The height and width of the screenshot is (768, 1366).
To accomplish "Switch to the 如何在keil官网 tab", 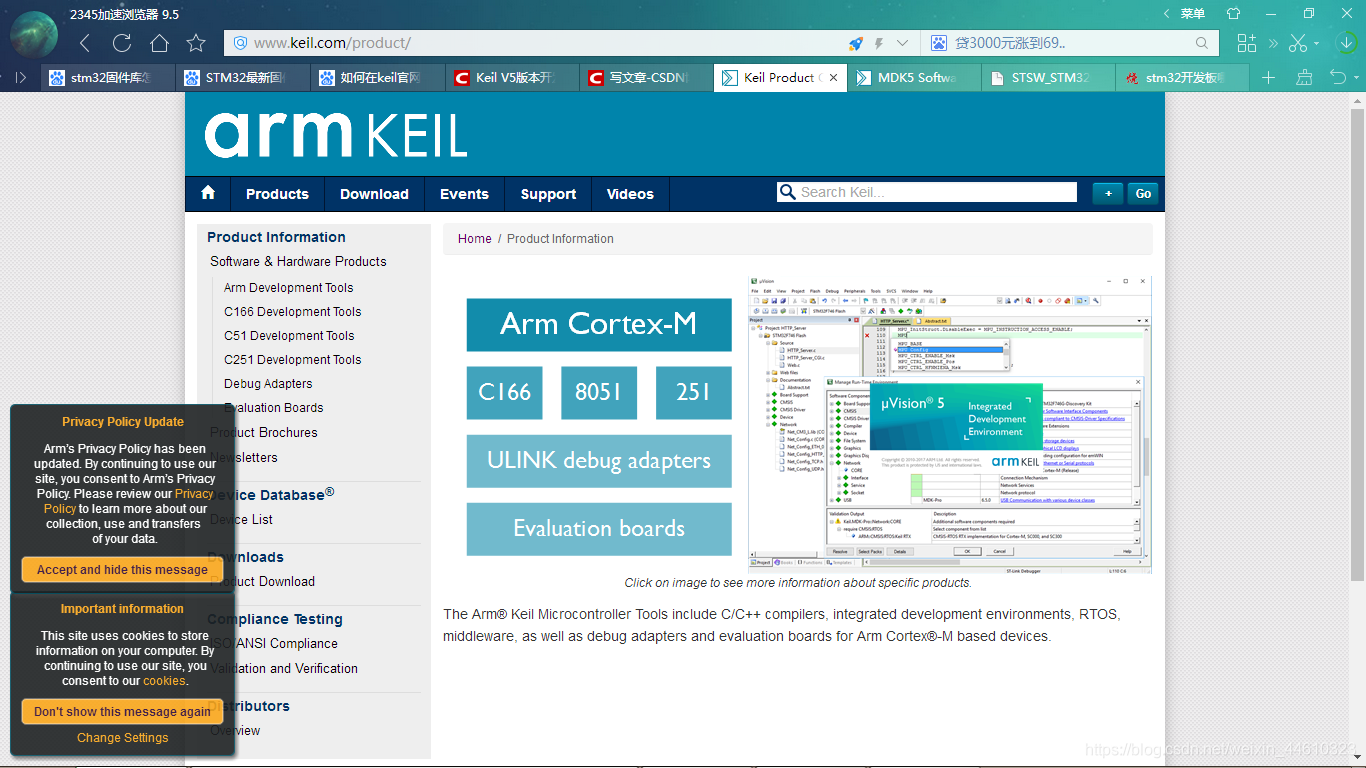I will [x=378, y=78].
